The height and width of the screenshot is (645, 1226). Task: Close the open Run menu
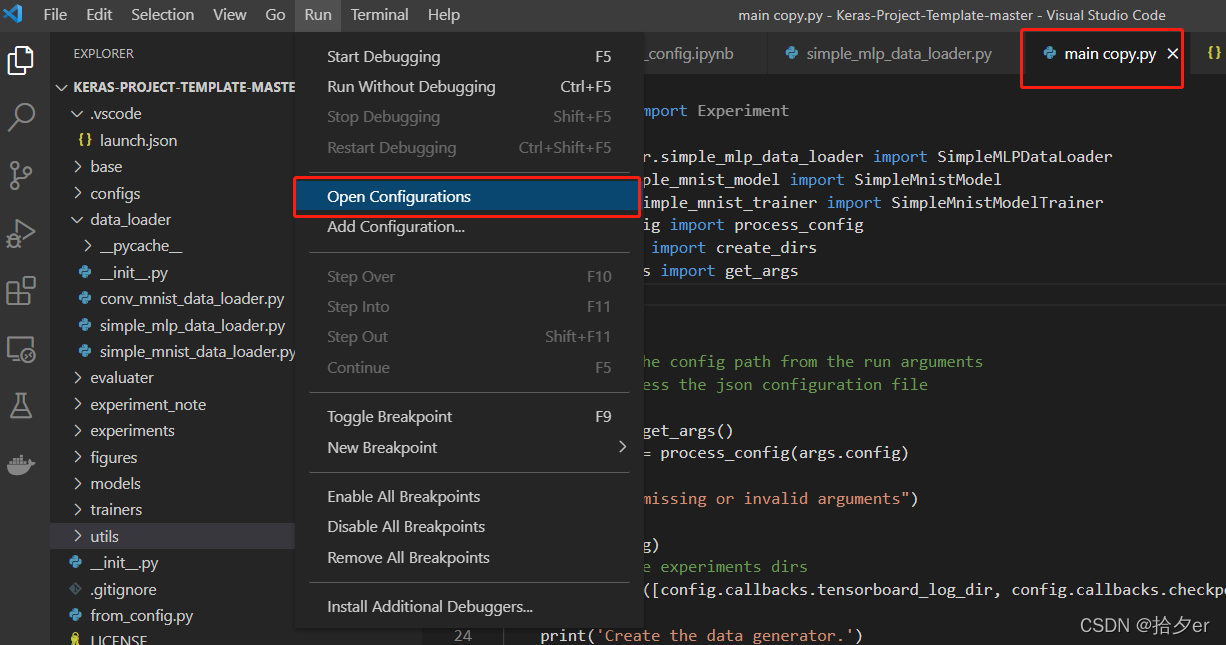[318, 14]
